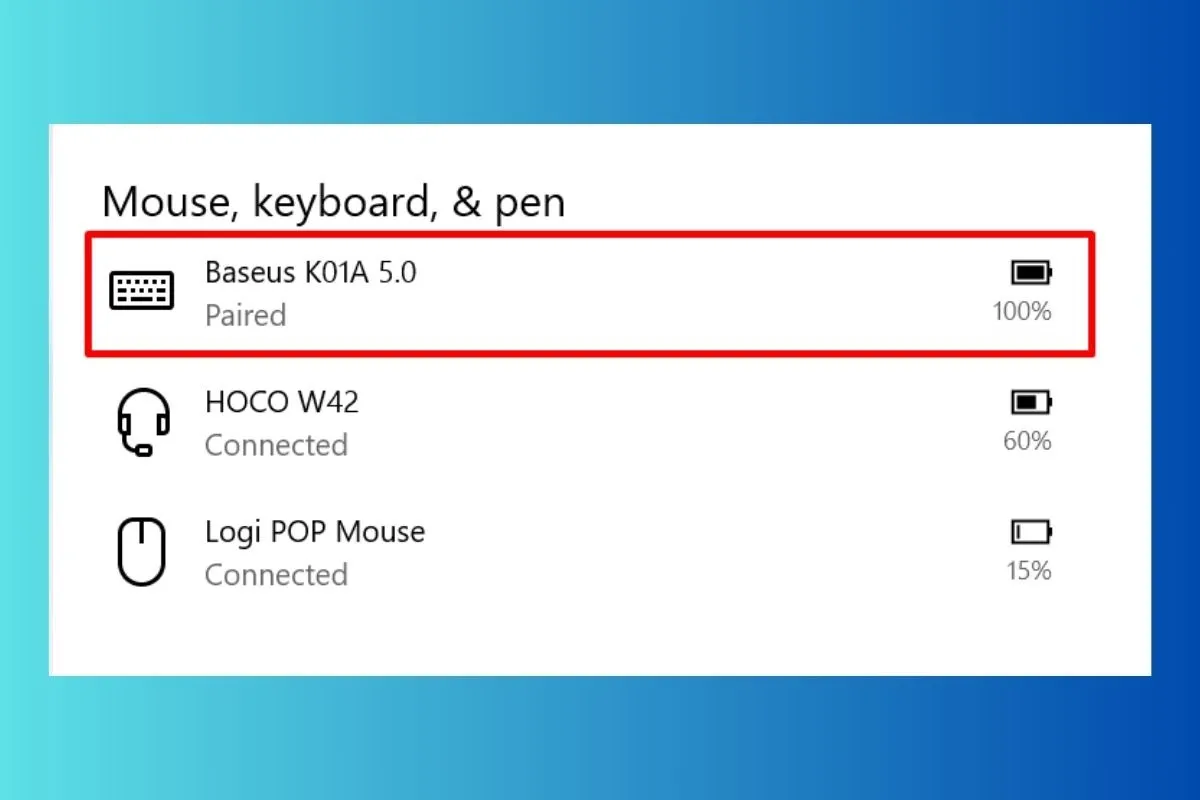Screen dimensions: 1200x800
Task: Select the Logi POP Mouse device name
Action: tap(315, 531)
